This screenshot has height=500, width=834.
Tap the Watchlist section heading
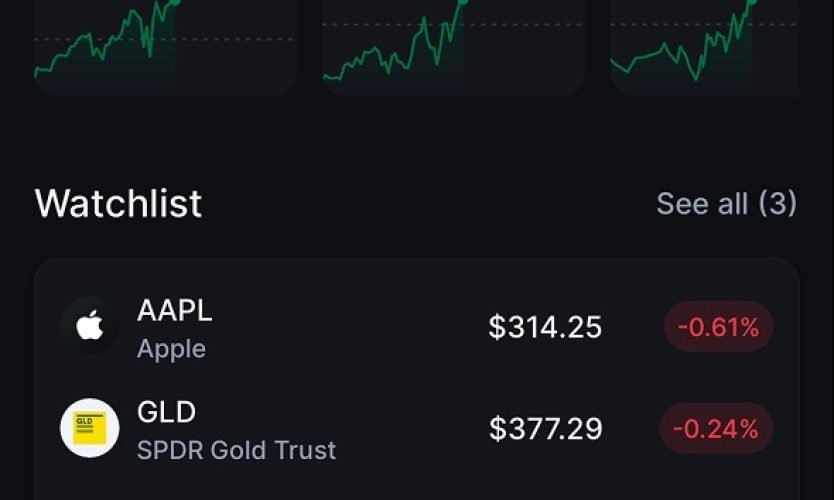[118, 203]
